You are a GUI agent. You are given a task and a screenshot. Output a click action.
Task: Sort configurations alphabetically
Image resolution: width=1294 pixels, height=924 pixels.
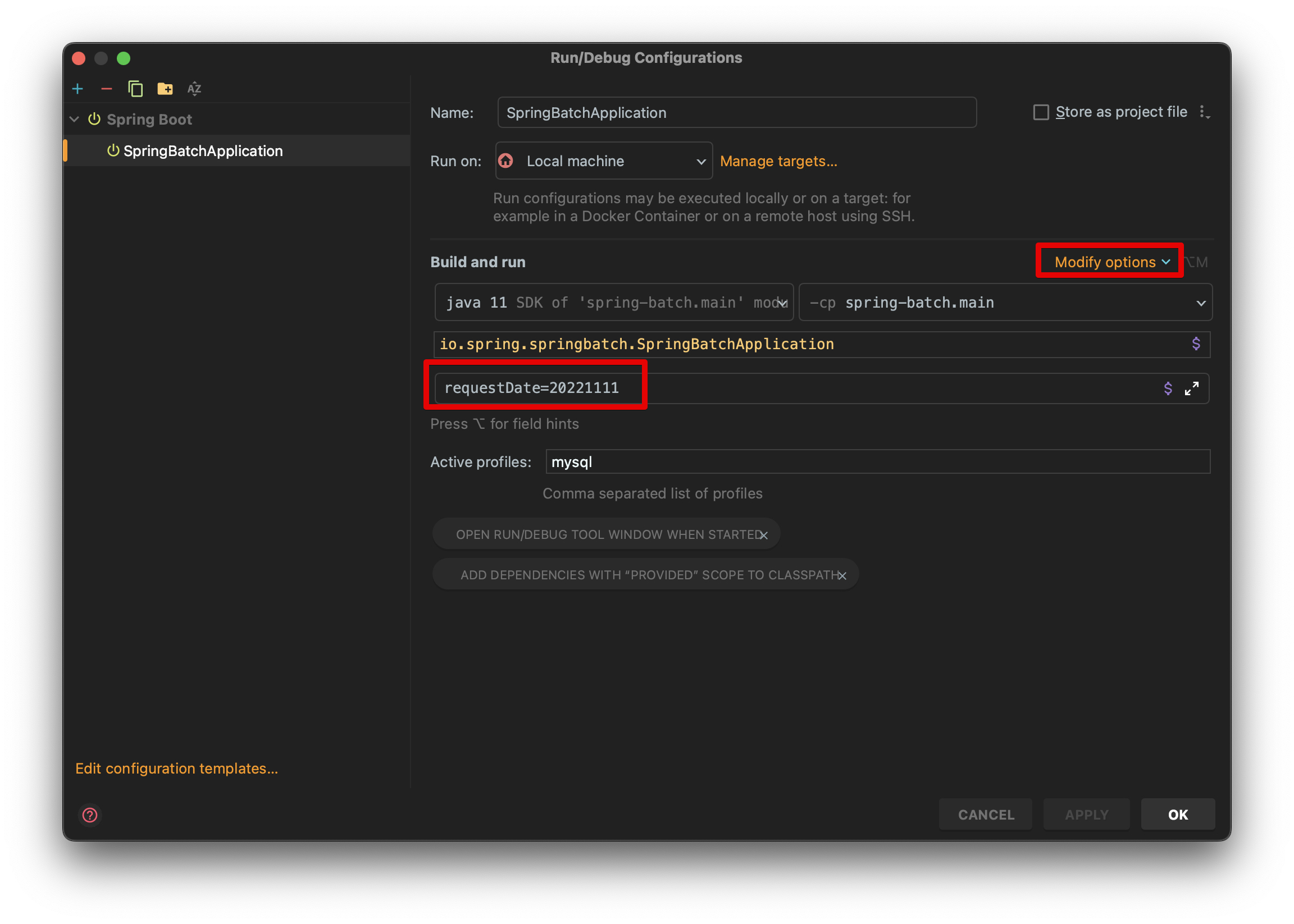coord(194,89)
